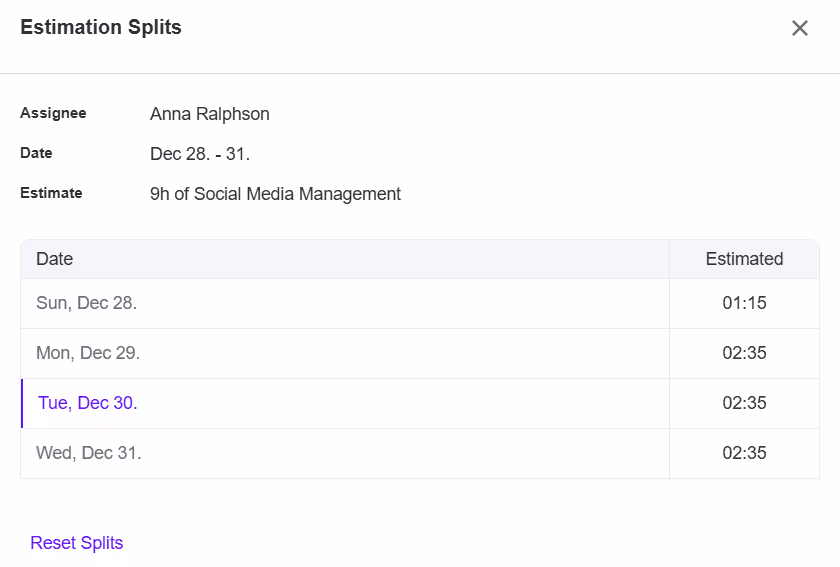
Task: Edit the 02:35 estimate for Mon, Dec 29
Action: (744, 353)
